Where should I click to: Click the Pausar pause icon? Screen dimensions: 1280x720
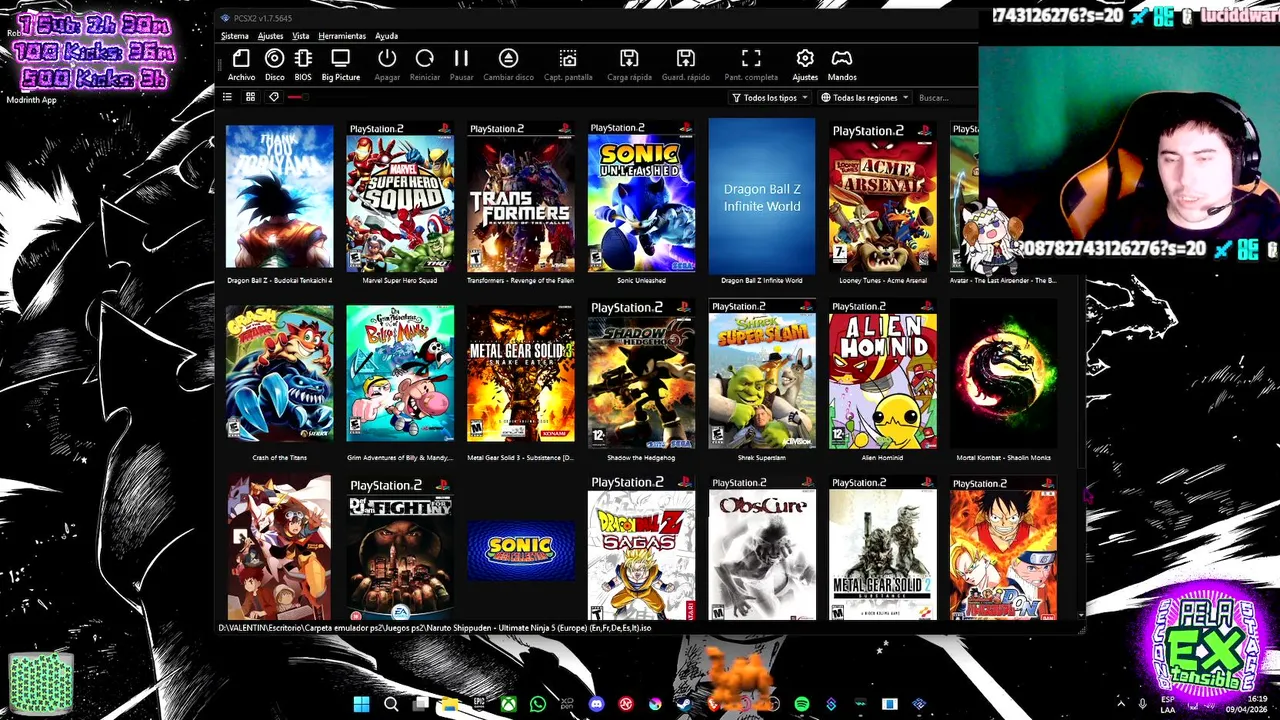(461, 65)
